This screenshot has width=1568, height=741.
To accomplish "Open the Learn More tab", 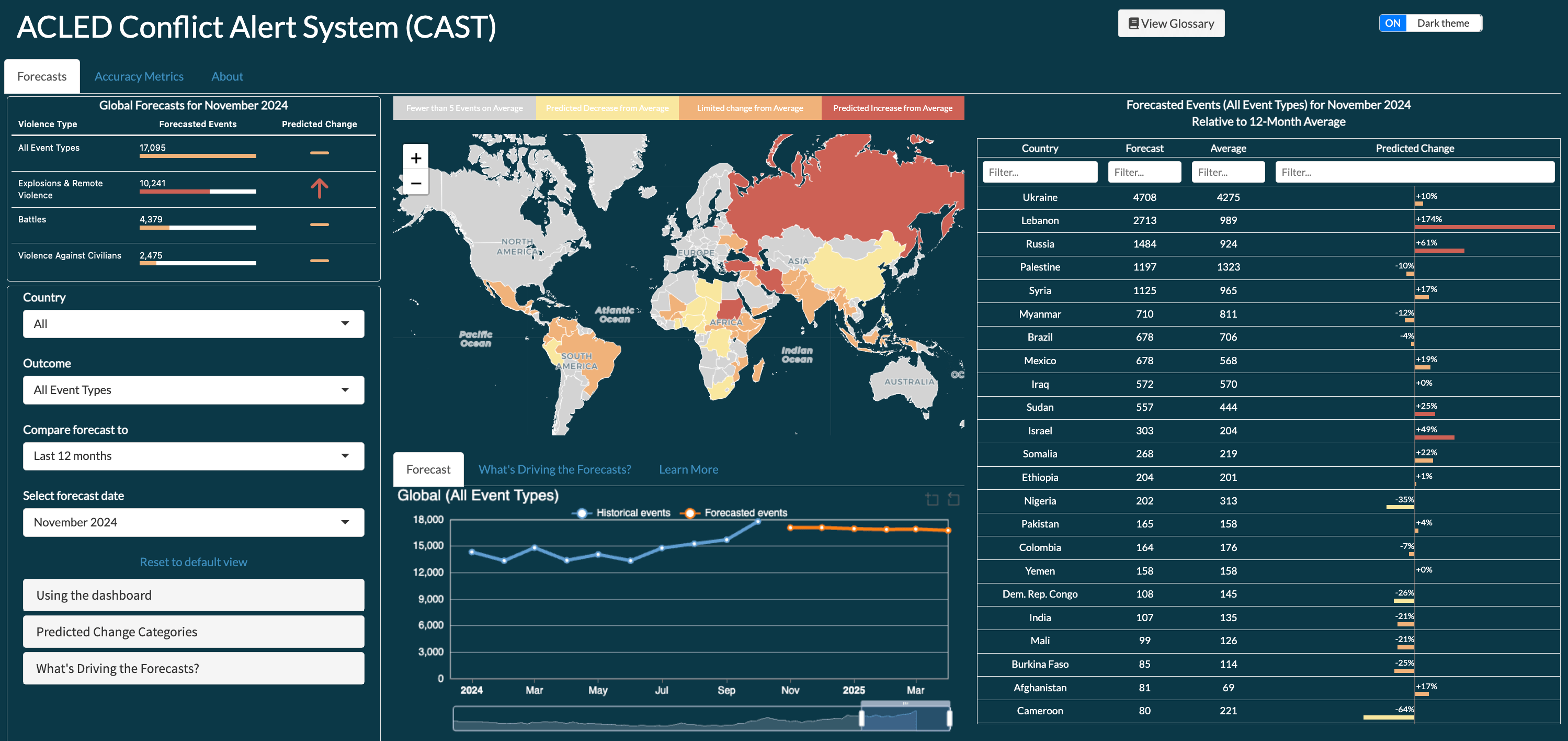I will [688, 469].
